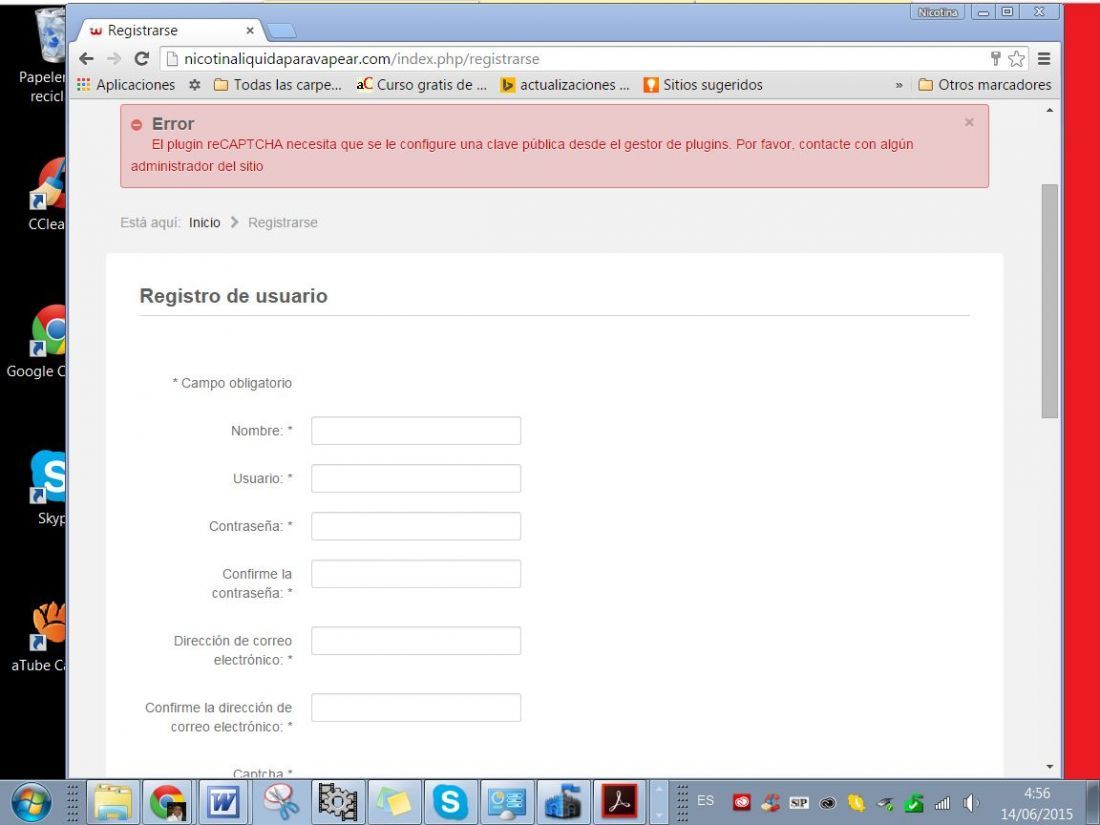Open control panel icon on taskbar
This screenshot has height=825, width=1100.
tap(507, 801)
